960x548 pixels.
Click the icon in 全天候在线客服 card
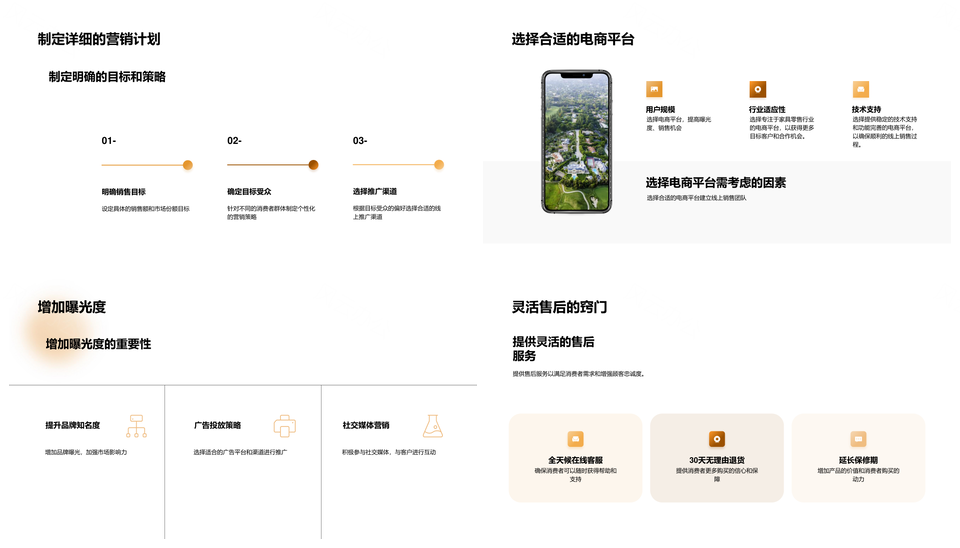575,439
